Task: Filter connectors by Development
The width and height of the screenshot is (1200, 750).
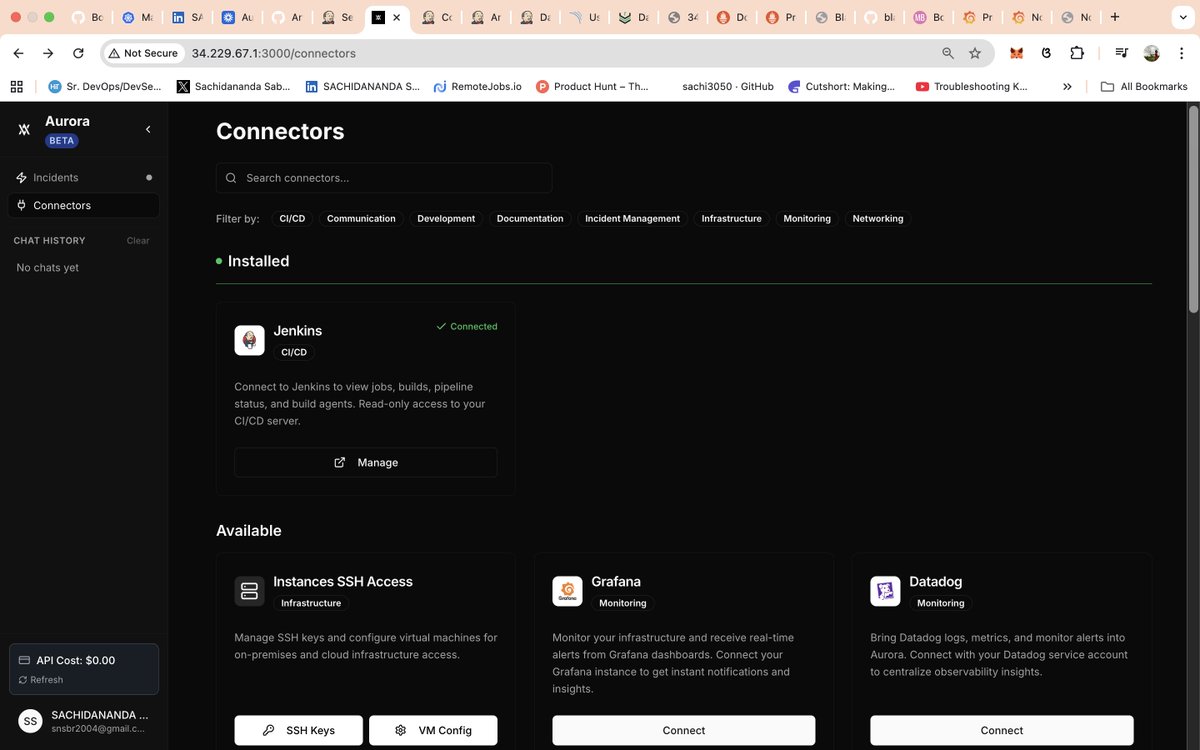Action: tap(446, 218)
